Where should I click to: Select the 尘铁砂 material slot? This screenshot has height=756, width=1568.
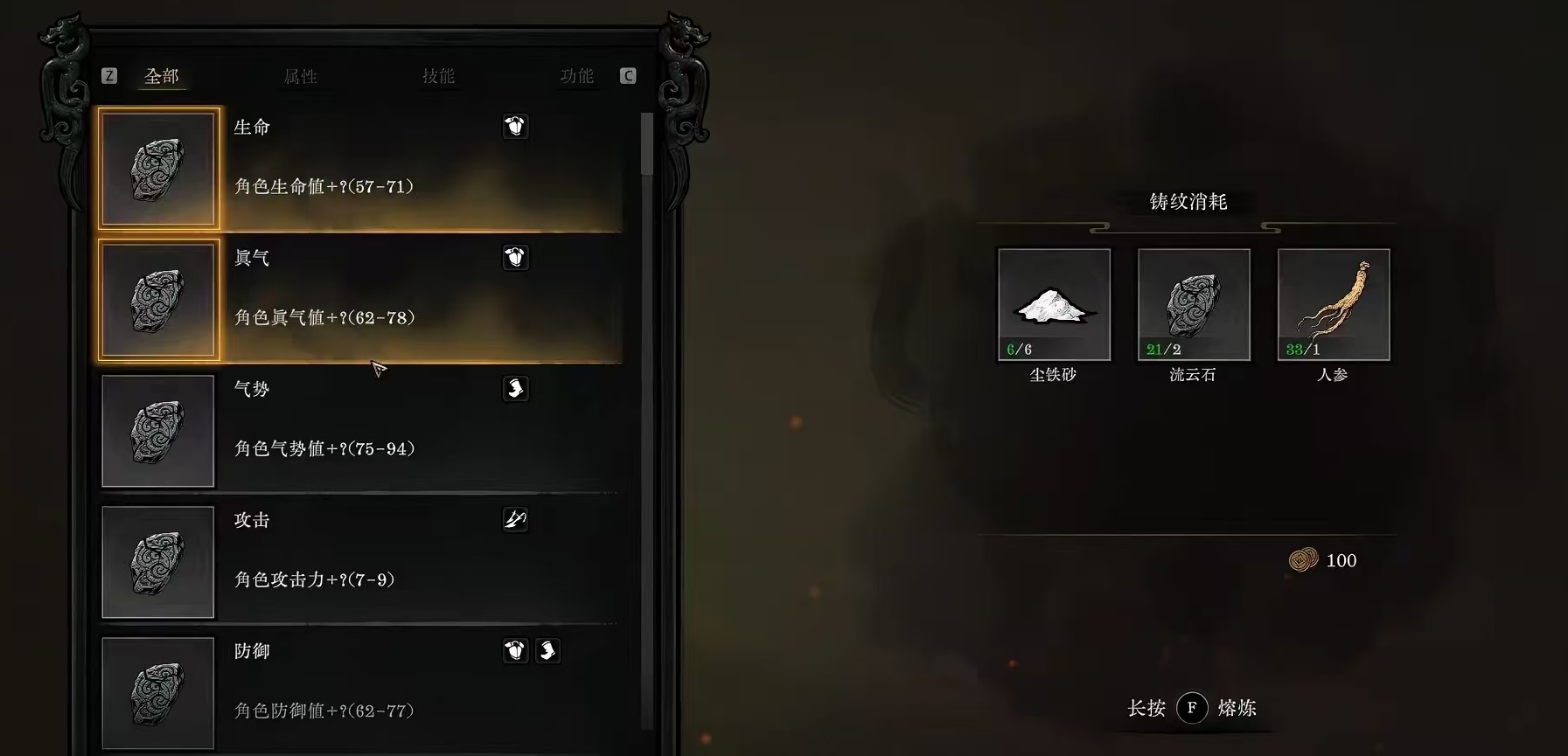1054,304
